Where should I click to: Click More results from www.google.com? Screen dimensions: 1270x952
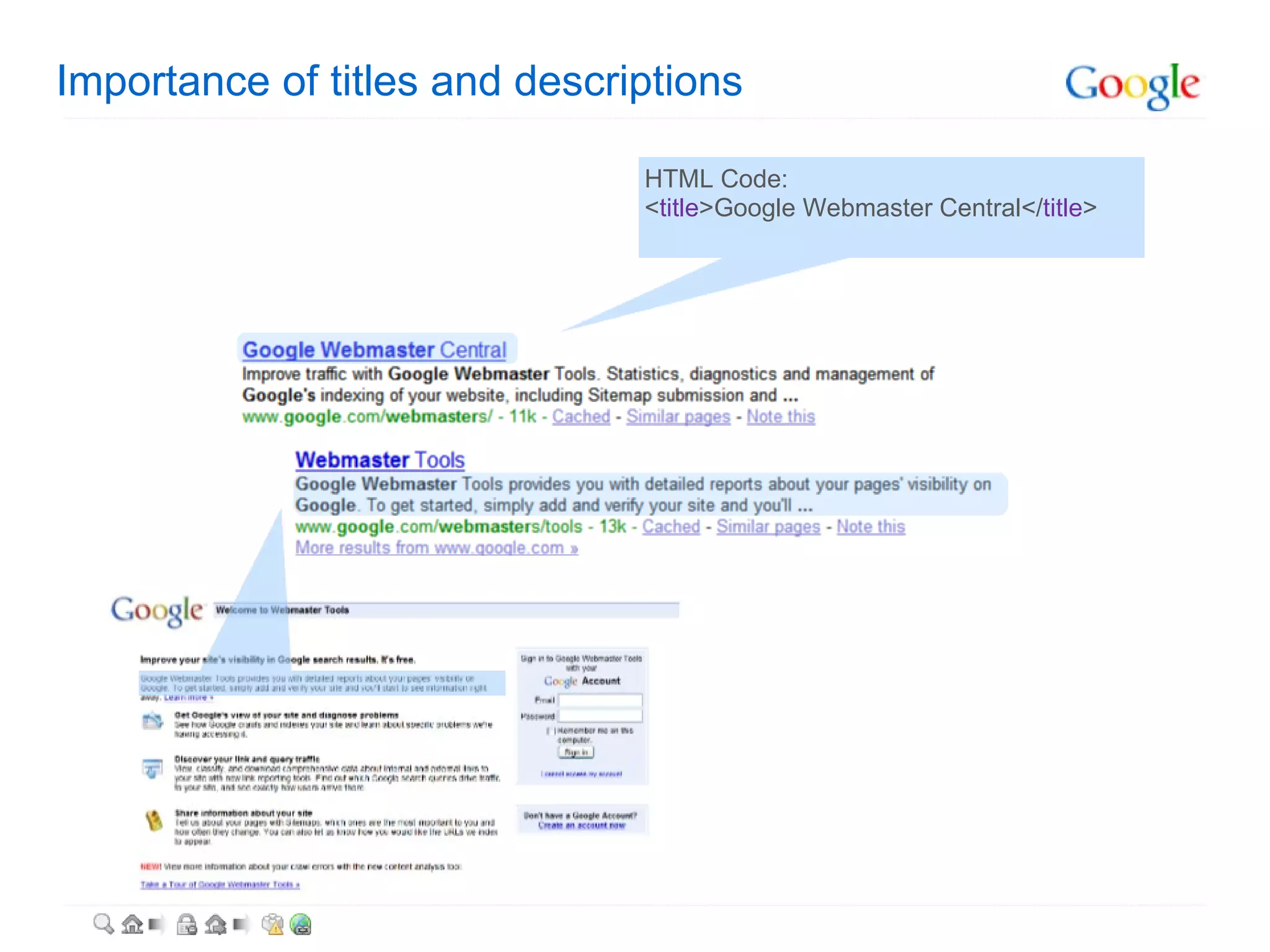(x=437, y=548)
